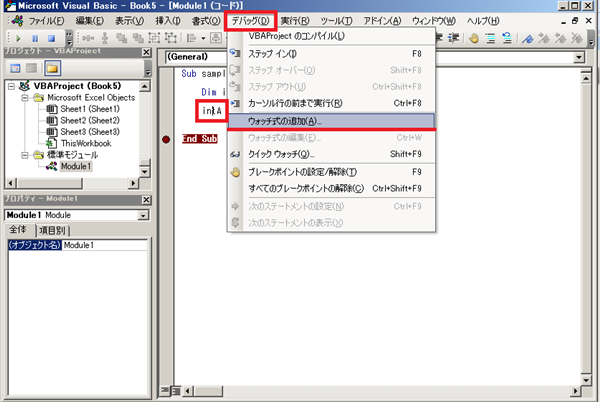Click the Excel icon beside the File menu
This screenshot has width=600, height=402.
(17, 21)
